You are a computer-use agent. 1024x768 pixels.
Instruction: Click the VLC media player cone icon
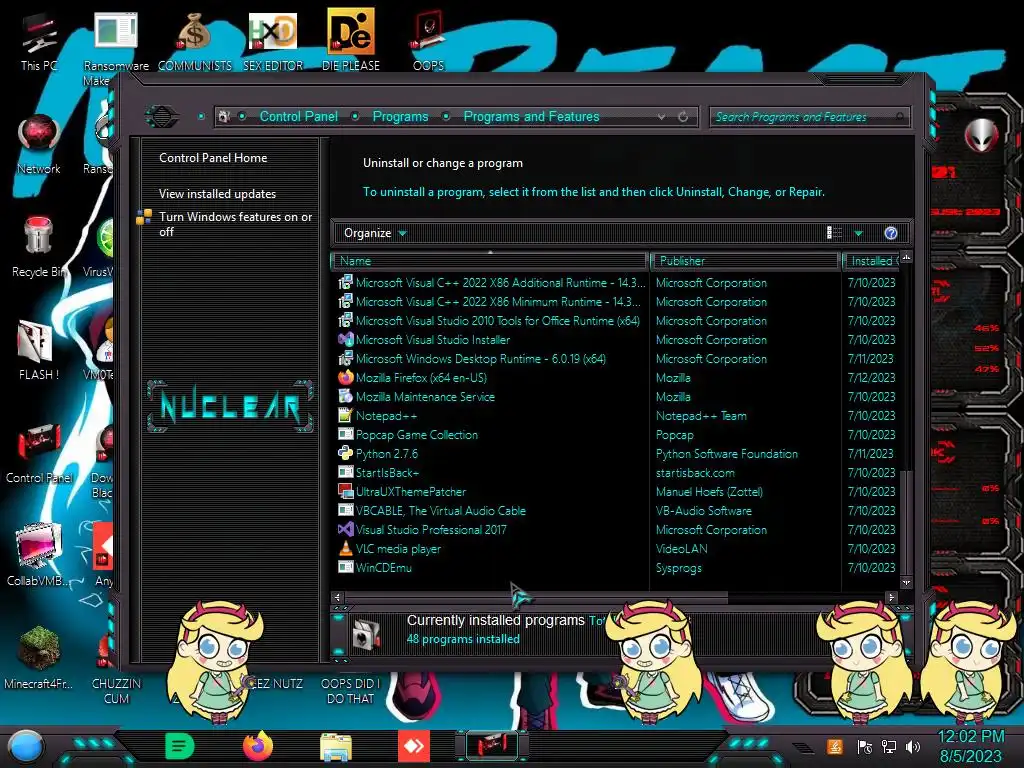pos(345,549)
